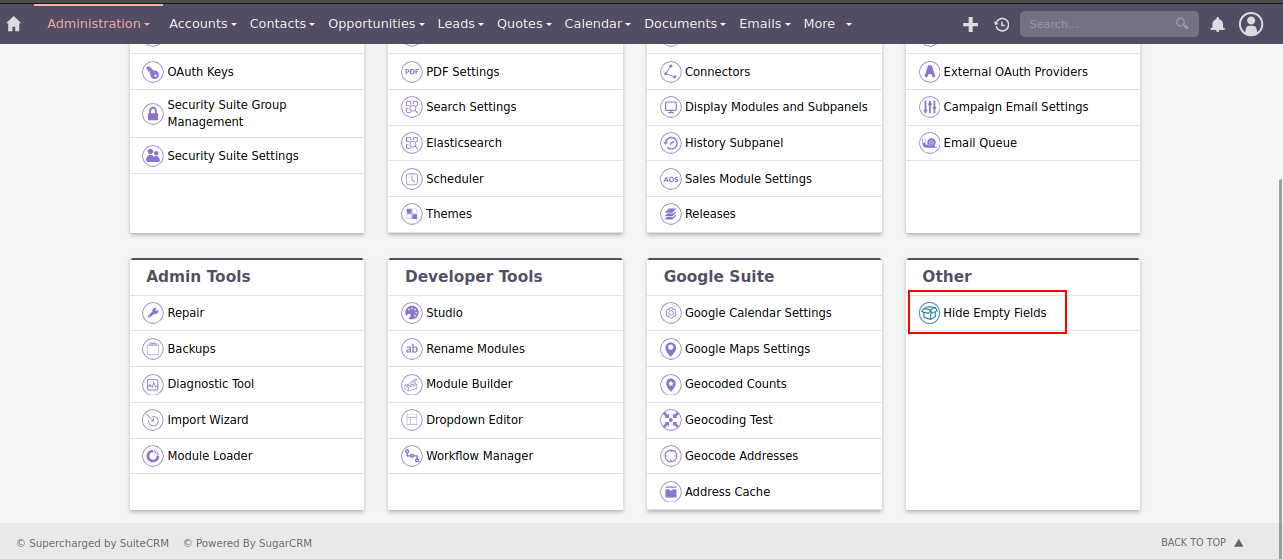The height and width of the screenshot is (559, 1283).
Task: Open the Workflow Manager link
Action: tap(479, 456)
